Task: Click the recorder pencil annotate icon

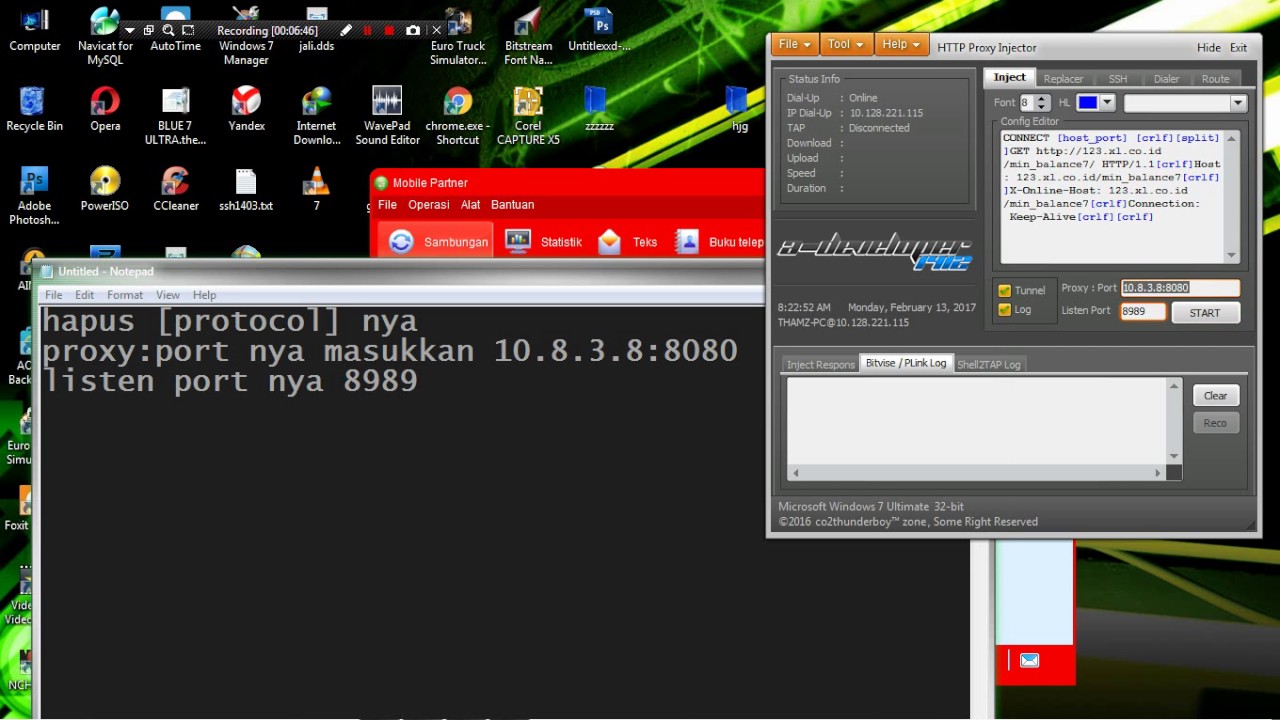Action: 346,31
